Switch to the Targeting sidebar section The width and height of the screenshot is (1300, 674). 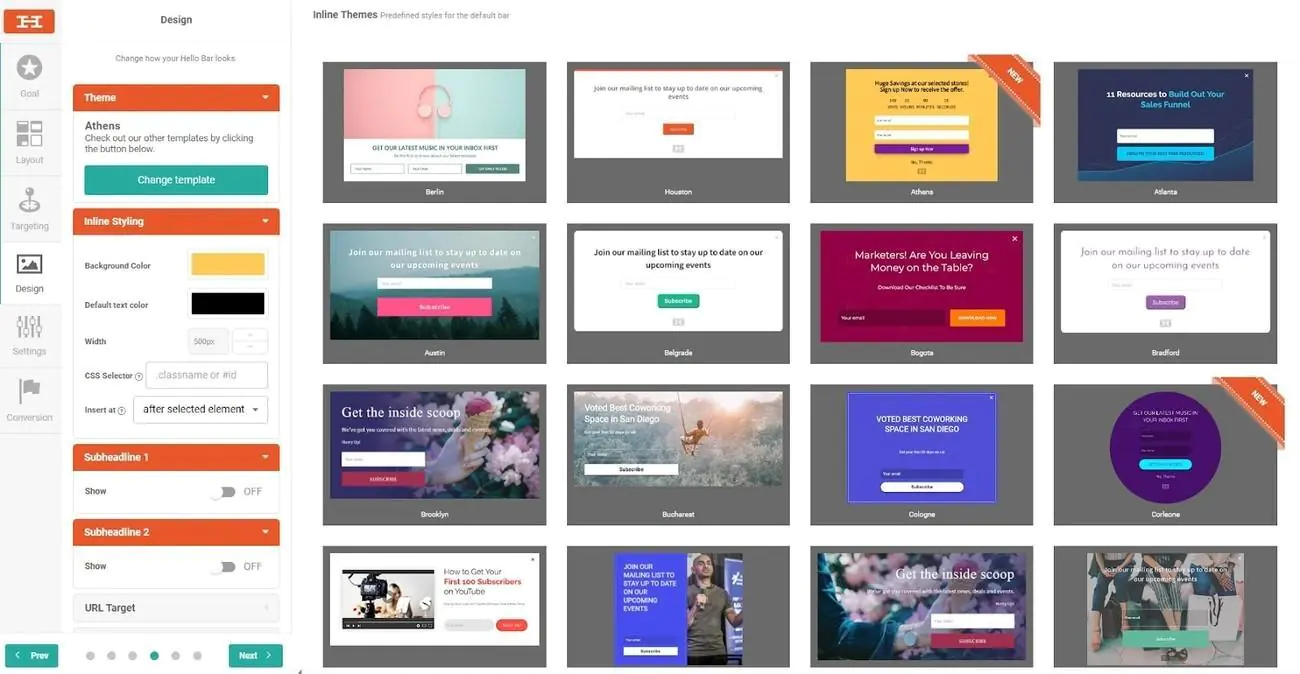pyautogui.click(x=30, y=205)
